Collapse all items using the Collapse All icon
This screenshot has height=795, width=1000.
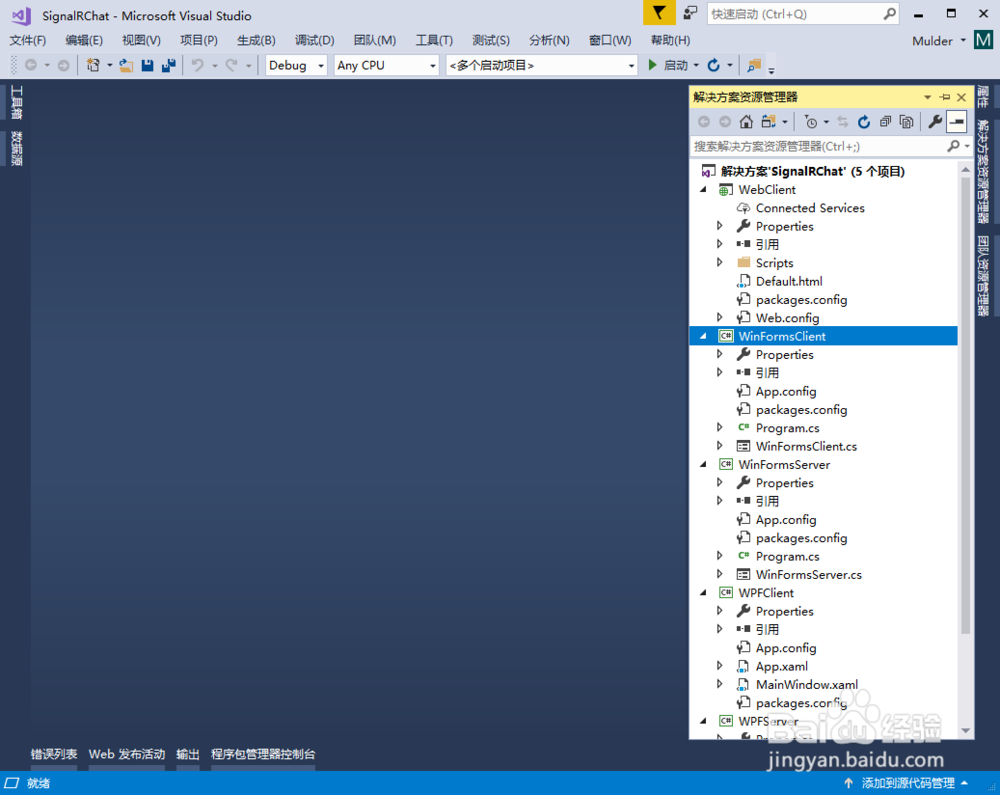tap(887, 121)
